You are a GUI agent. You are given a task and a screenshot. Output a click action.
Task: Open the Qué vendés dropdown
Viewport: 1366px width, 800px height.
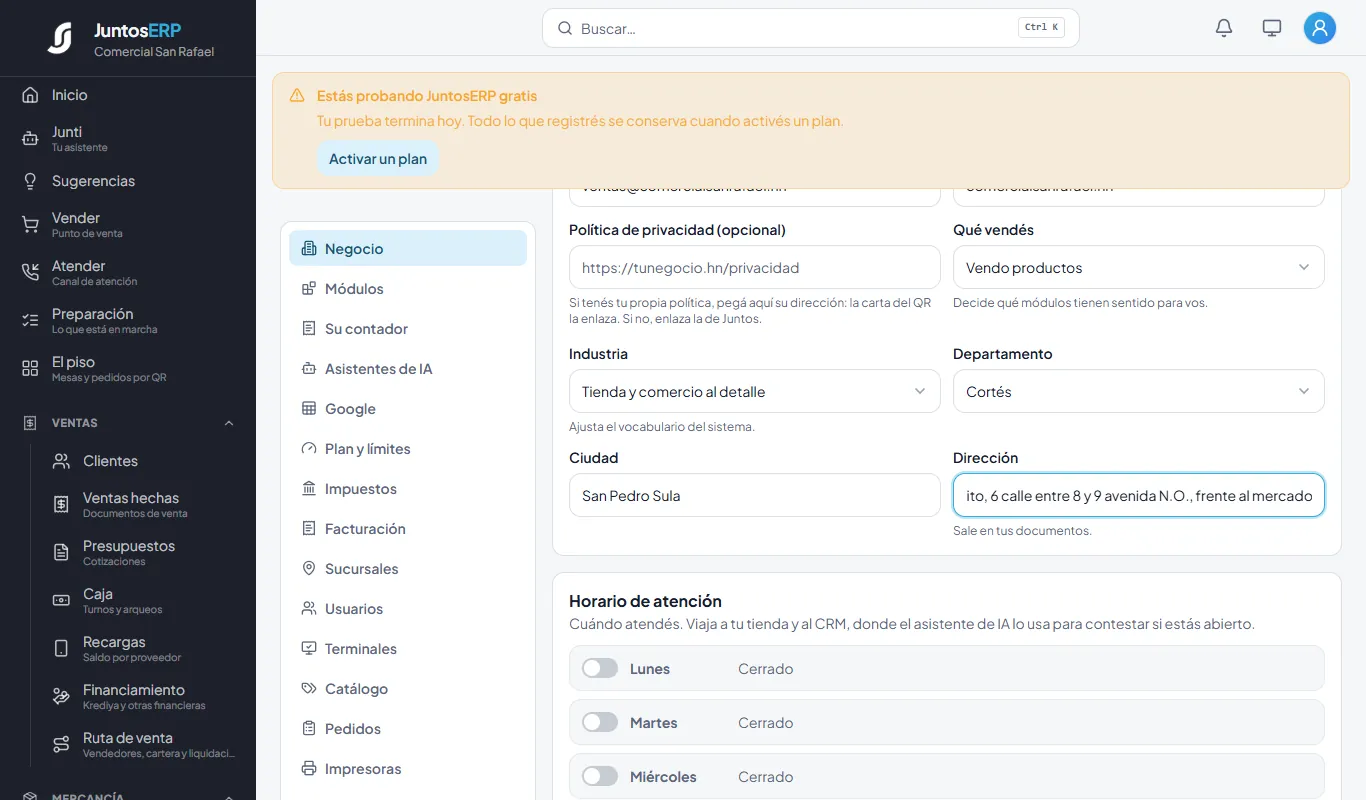click(1139, 267)
